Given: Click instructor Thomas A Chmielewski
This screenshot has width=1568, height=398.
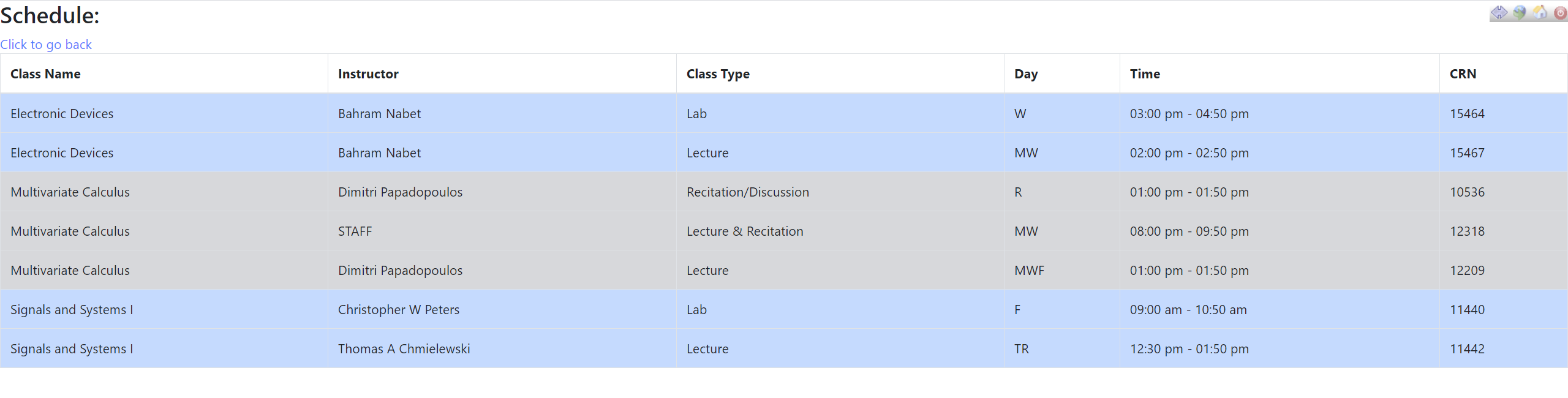Looking at the screenshot, I should [x=404, y=349].
